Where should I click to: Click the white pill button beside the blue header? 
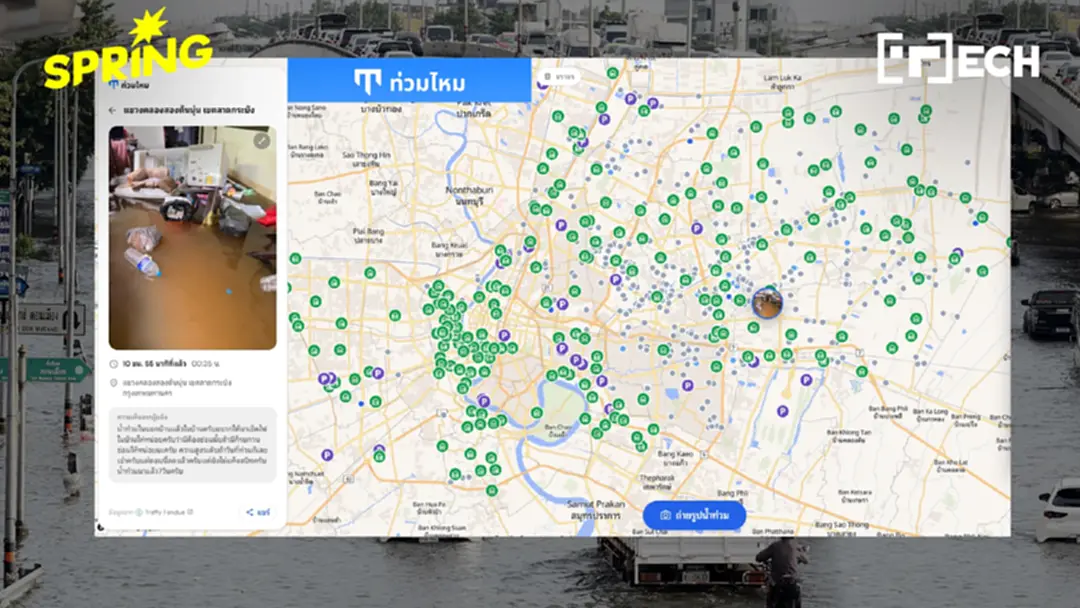(x=559, y=76)
